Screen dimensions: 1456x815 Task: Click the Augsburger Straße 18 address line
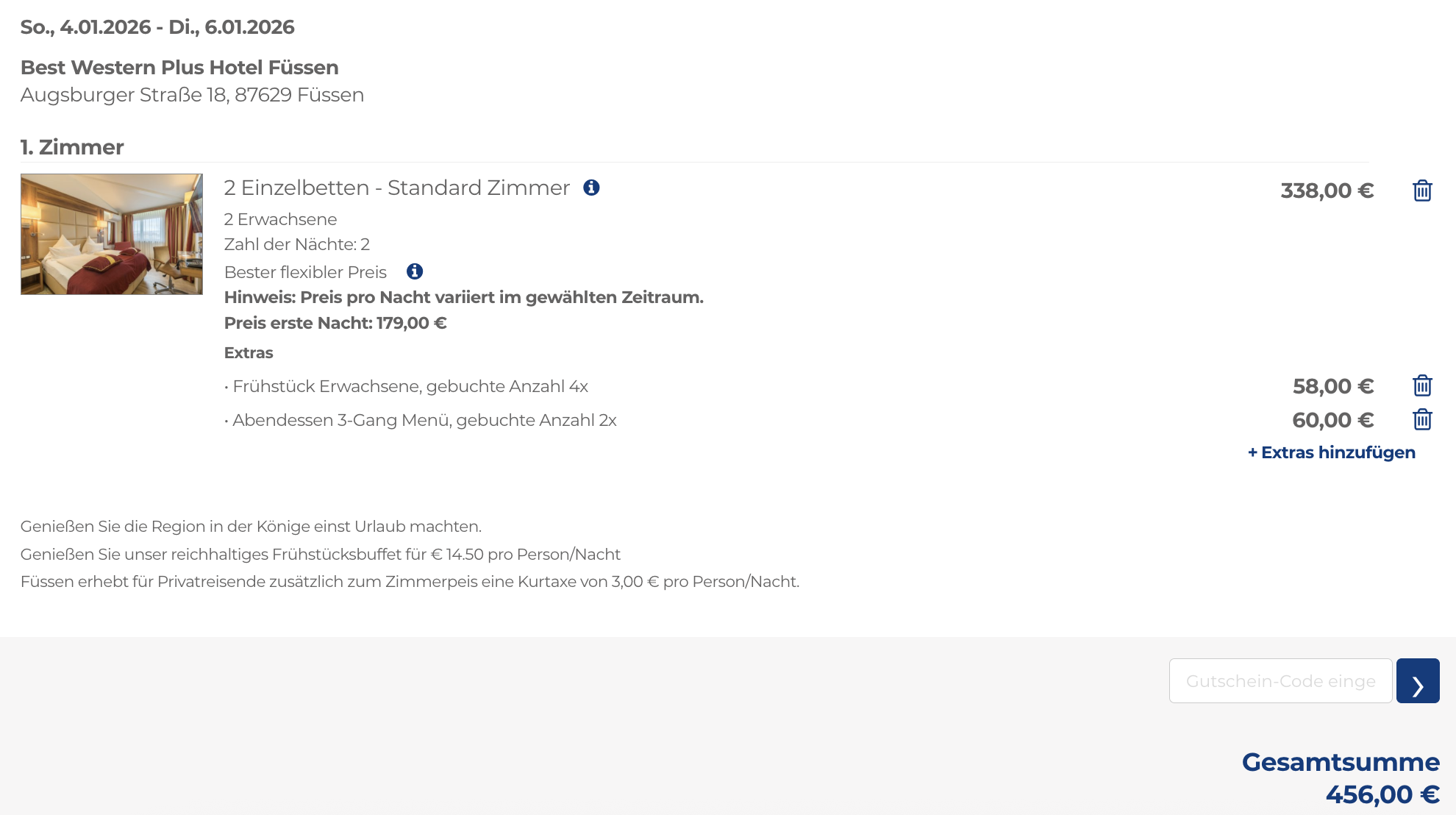pyautogui.click(x=192, y=95)
